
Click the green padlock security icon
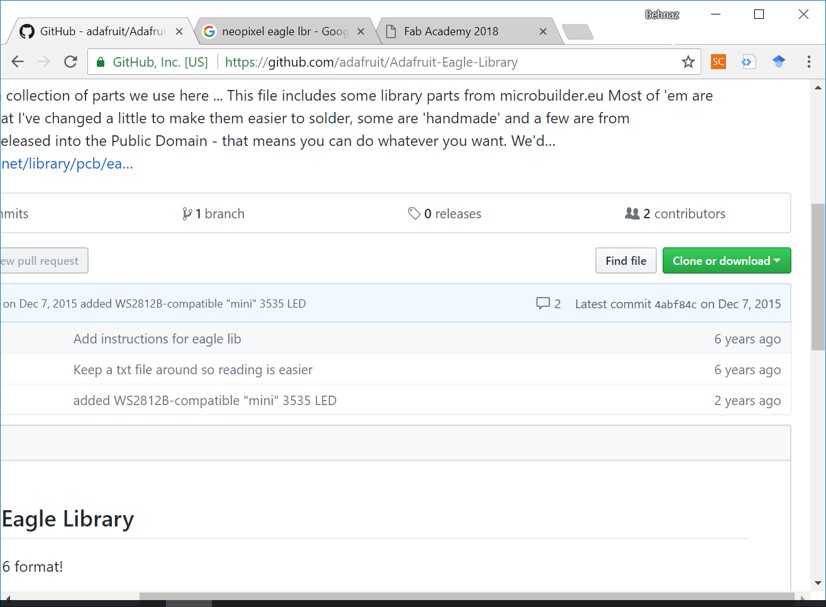point(100,62)
